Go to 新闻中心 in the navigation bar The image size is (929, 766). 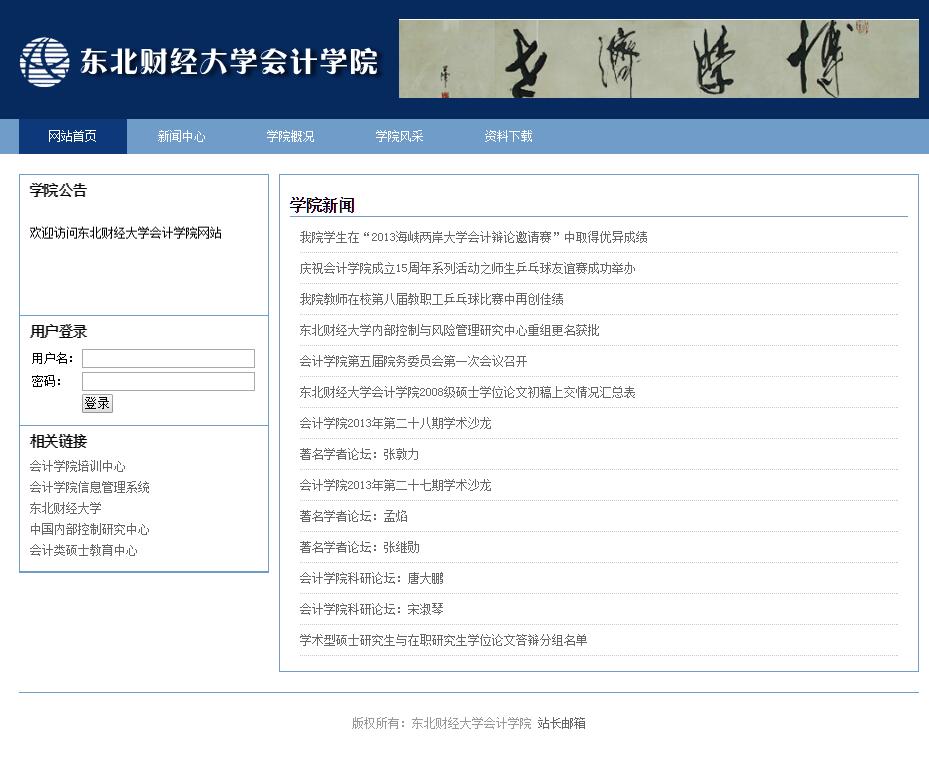click(x=181, y=137)
